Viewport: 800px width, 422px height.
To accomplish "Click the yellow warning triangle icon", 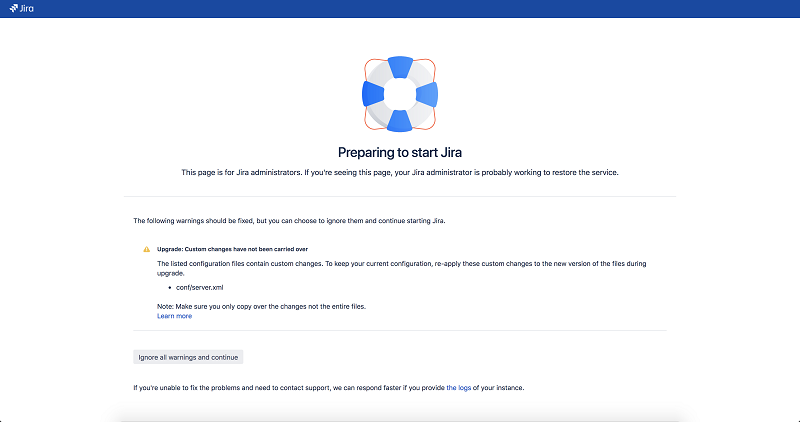I will click(x=147, y=248).
